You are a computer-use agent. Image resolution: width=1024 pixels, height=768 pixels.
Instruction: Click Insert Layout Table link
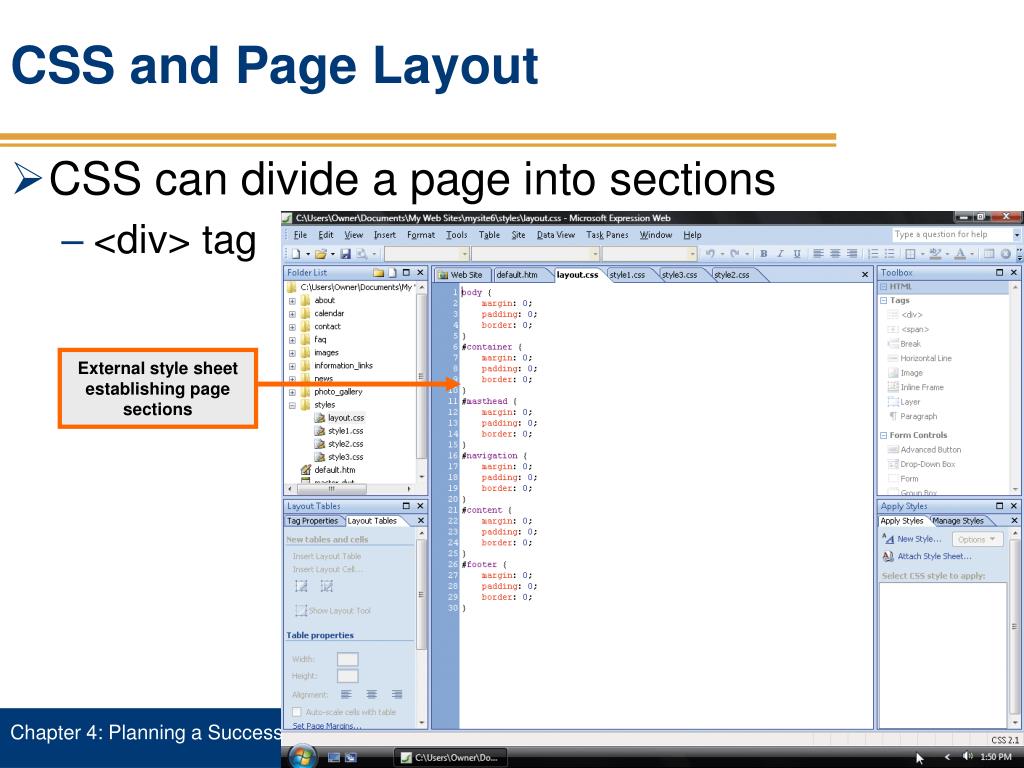tap(327, 556)
